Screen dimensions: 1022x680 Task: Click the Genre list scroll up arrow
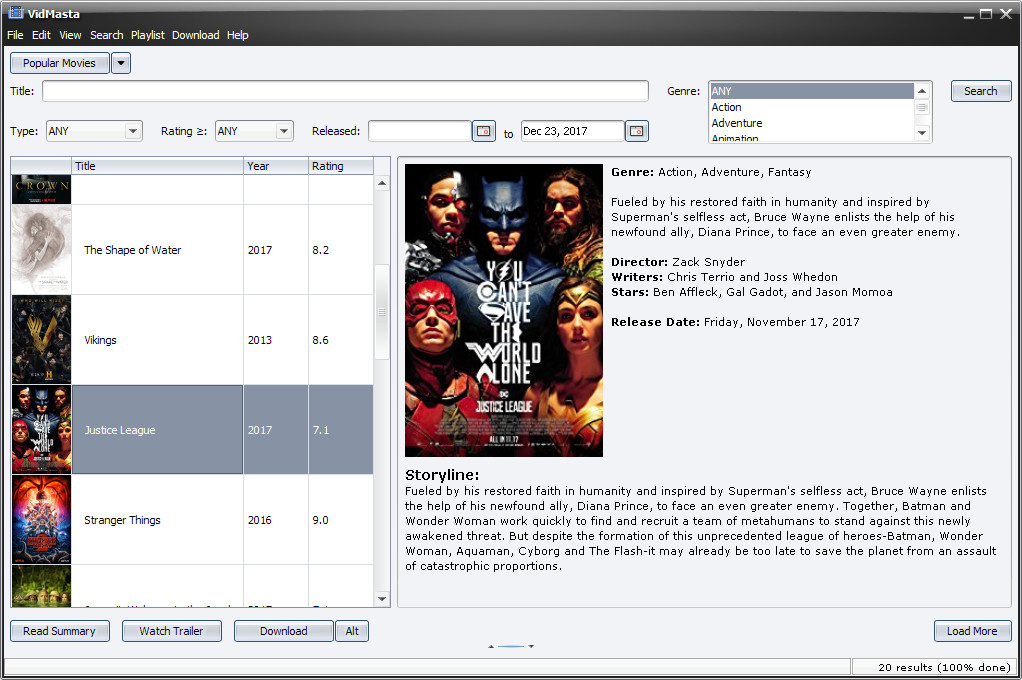(922, 91)
